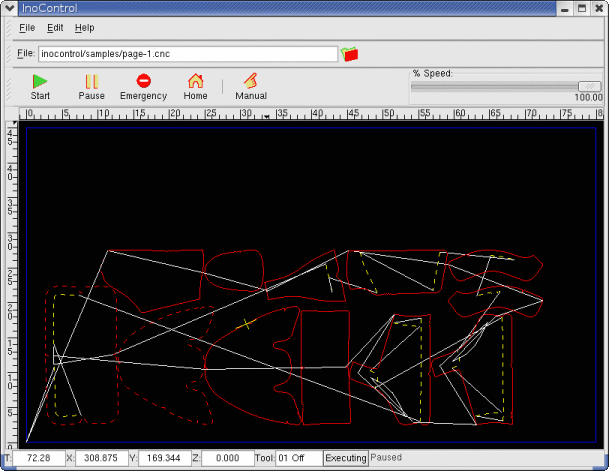The width and height of the screenshot is (609, 471).
Task: Click the Tool 01 Off field
Action: point(298,458)
